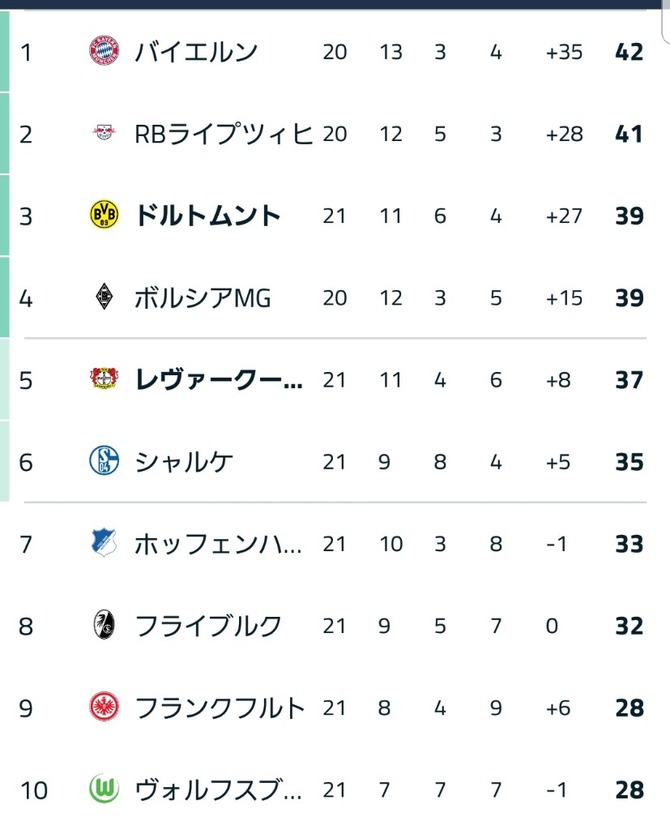Select the シャルケ team name
Screen dimensions: 670x830
[x=184, y=462]
